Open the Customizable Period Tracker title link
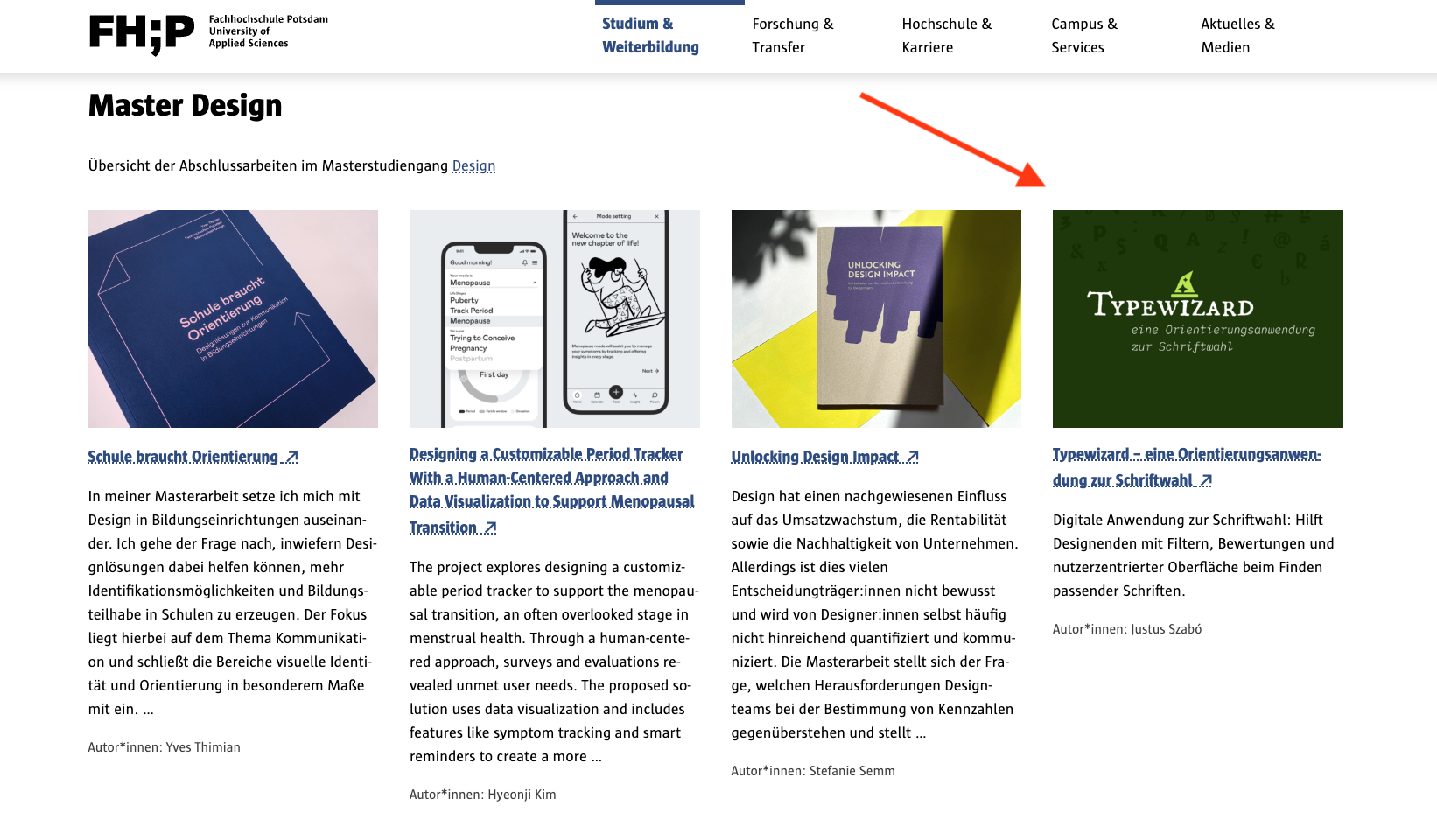1437x840 pixels. (551, 491)
